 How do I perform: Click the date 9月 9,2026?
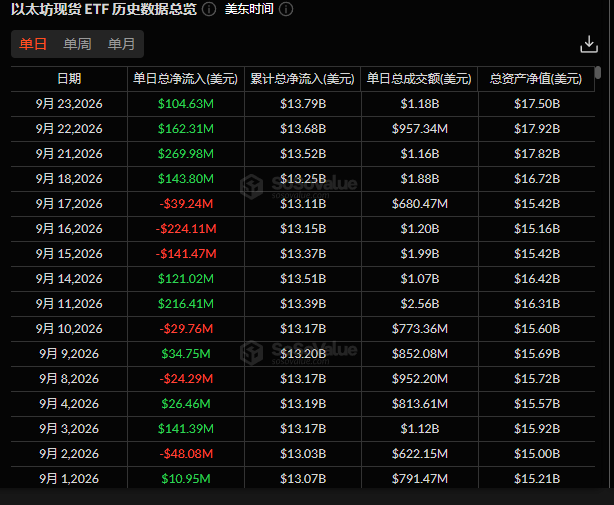click(69, 354)
